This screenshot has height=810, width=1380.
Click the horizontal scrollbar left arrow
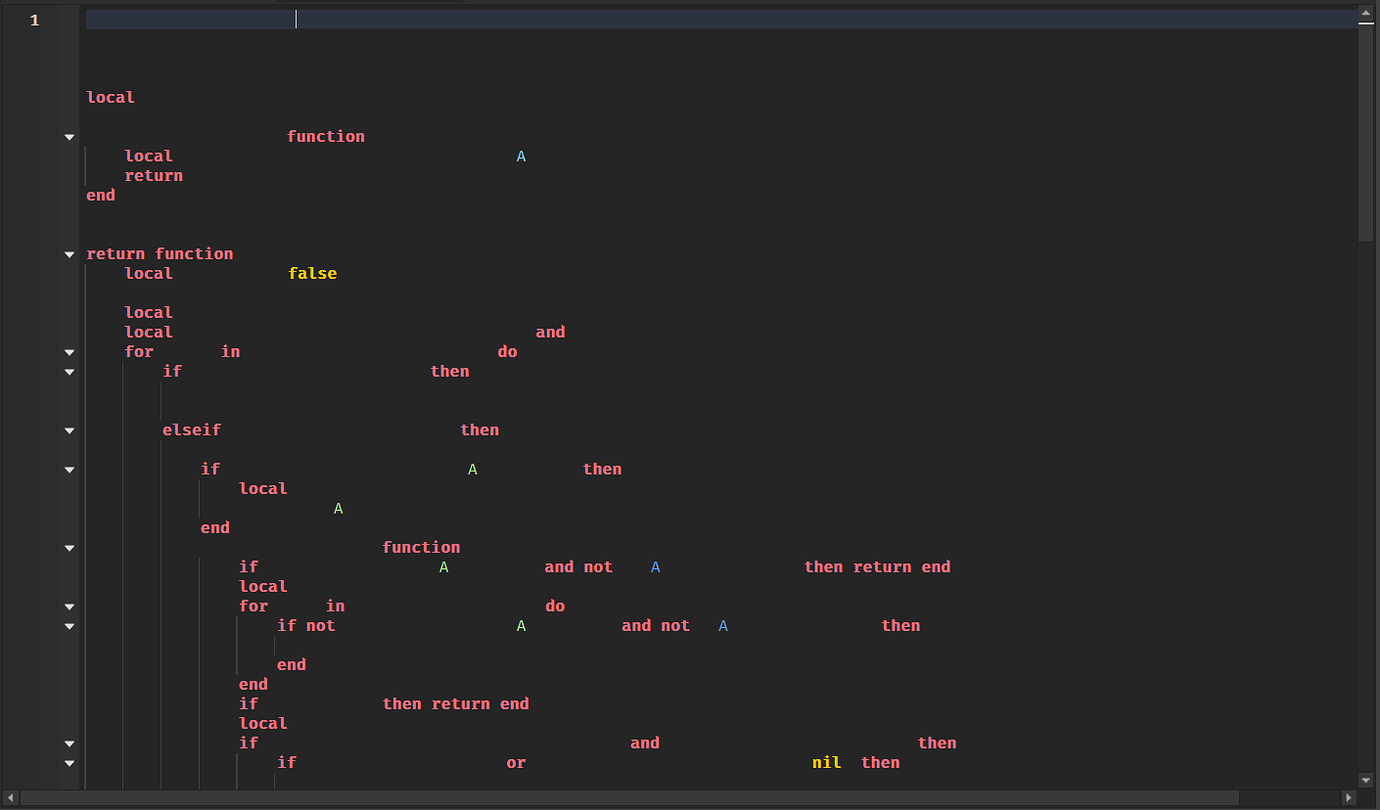11,798
